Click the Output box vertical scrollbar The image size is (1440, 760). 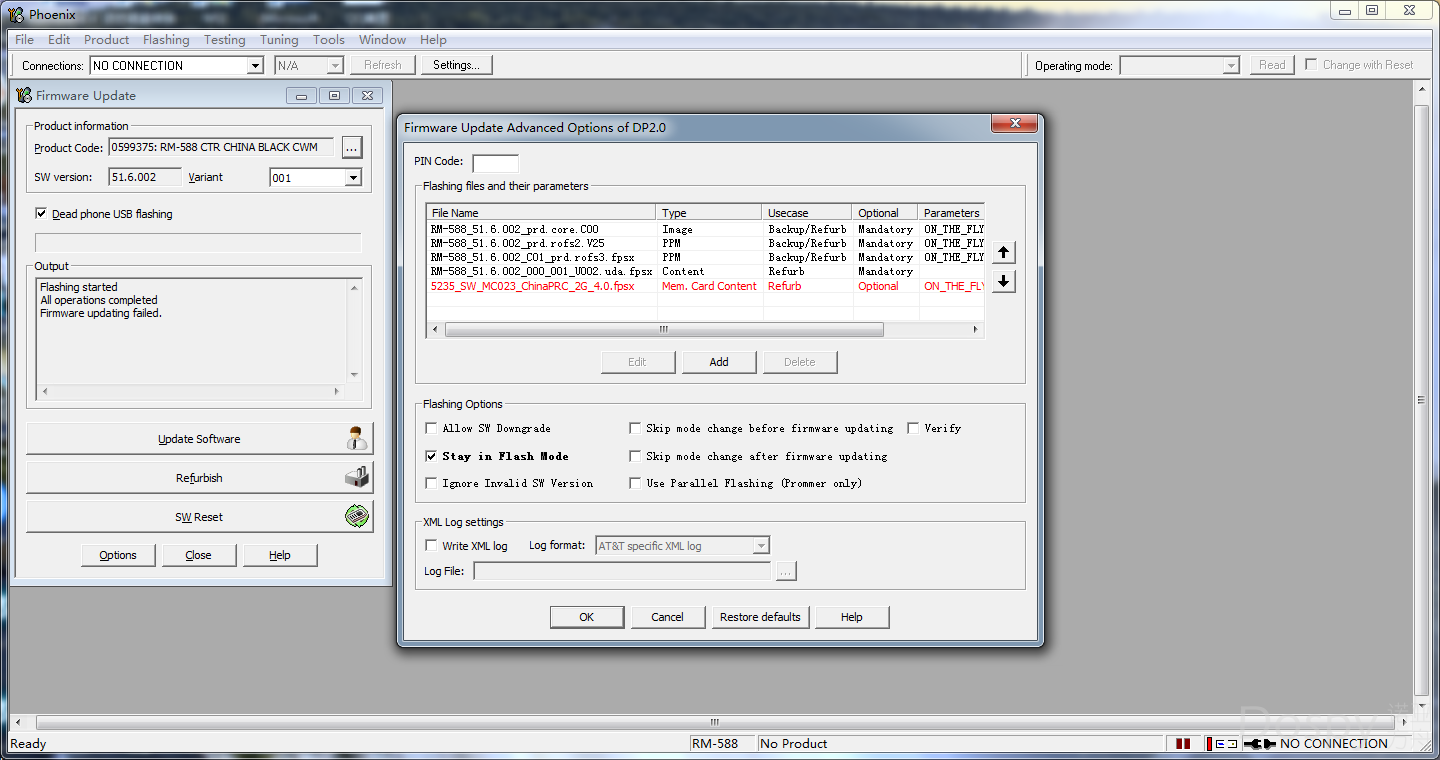click(x=354, y=331)
